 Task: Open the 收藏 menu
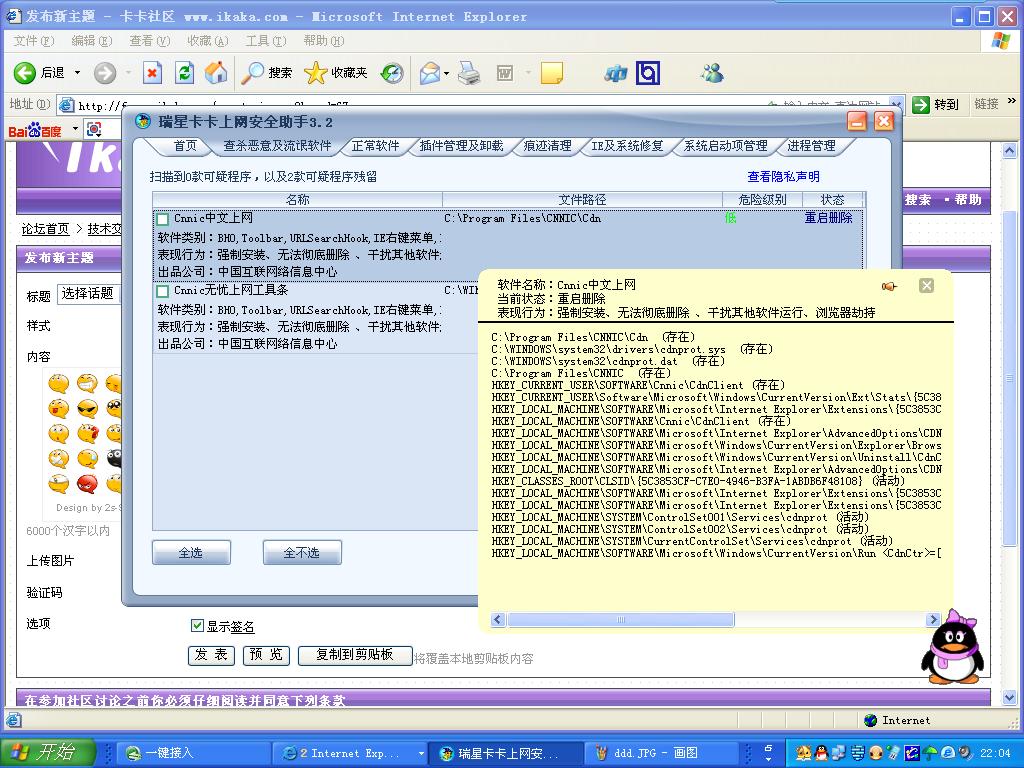[208, 40]
